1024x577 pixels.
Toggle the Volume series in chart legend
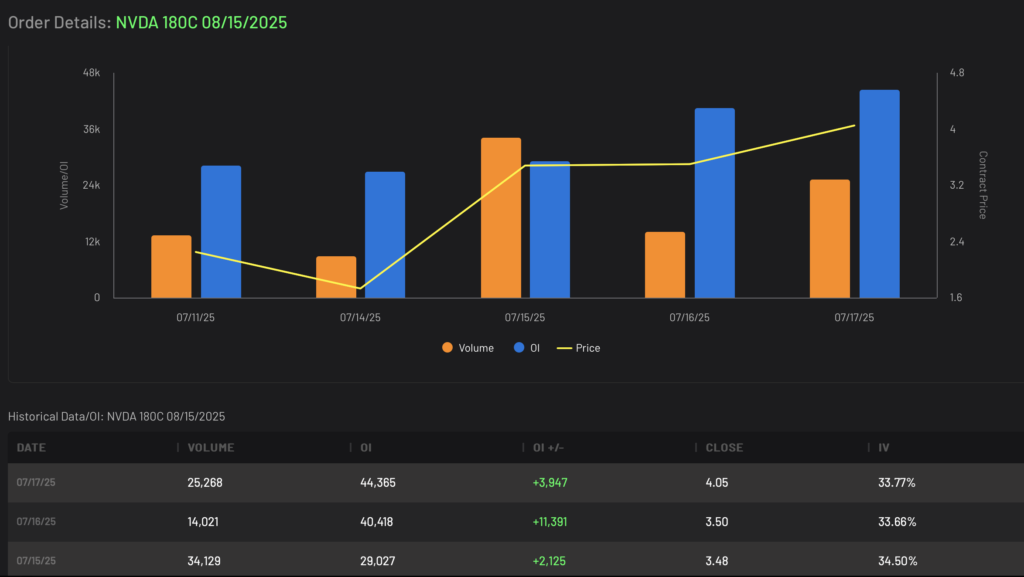(468, 348)
